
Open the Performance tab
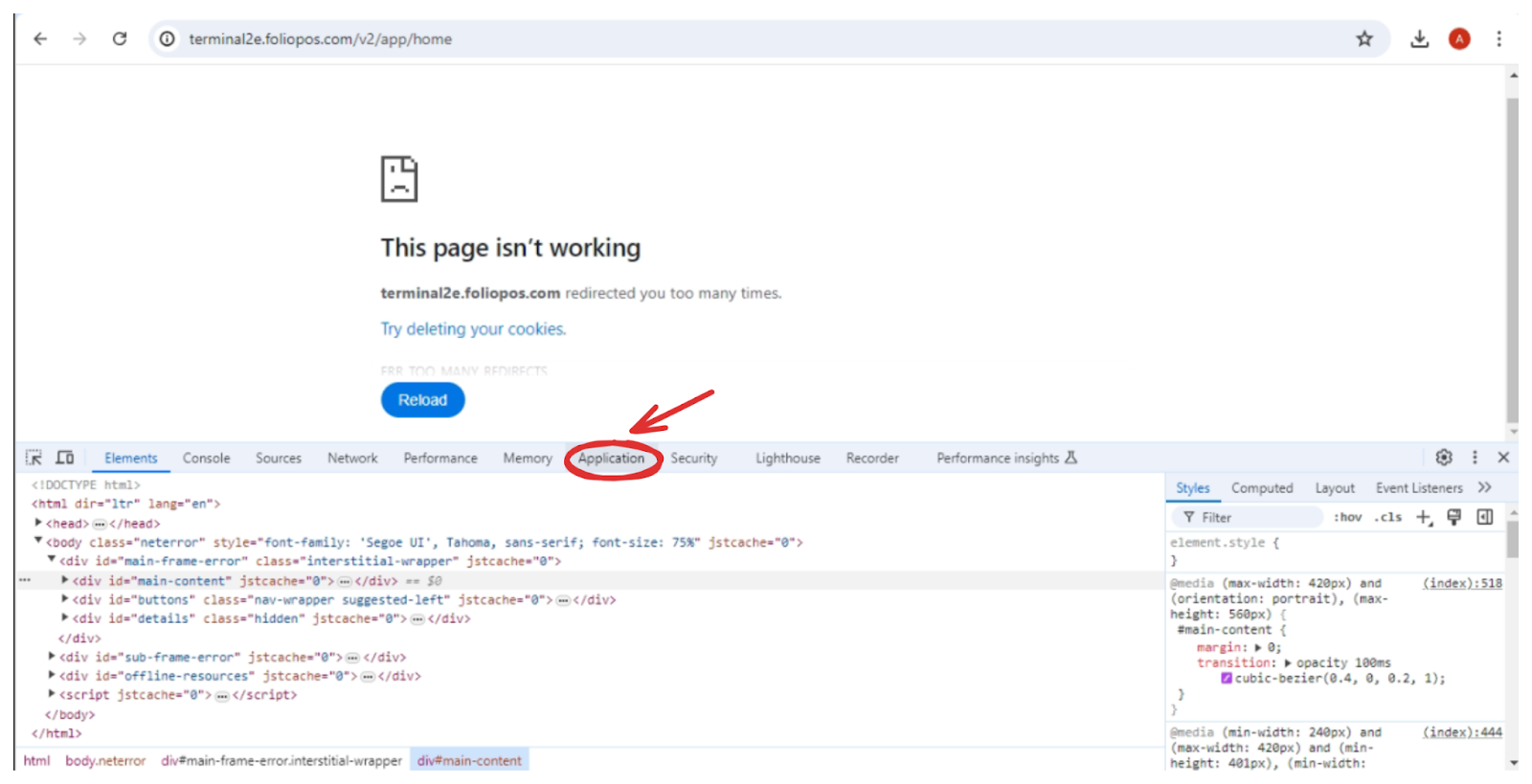(440, 459)
